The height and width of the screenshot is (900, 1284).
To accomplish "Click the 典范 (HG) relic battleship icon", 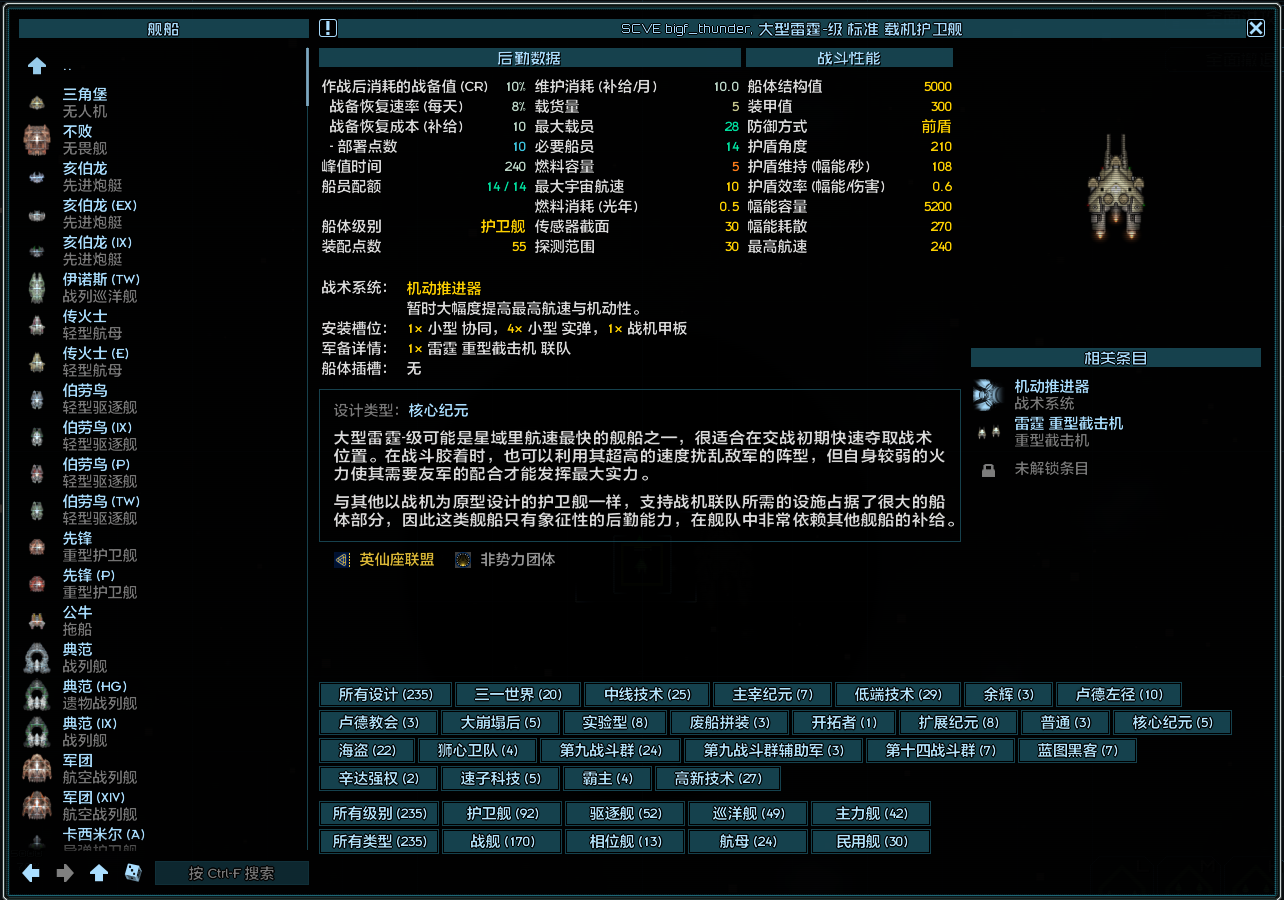I will coord(37,695).
